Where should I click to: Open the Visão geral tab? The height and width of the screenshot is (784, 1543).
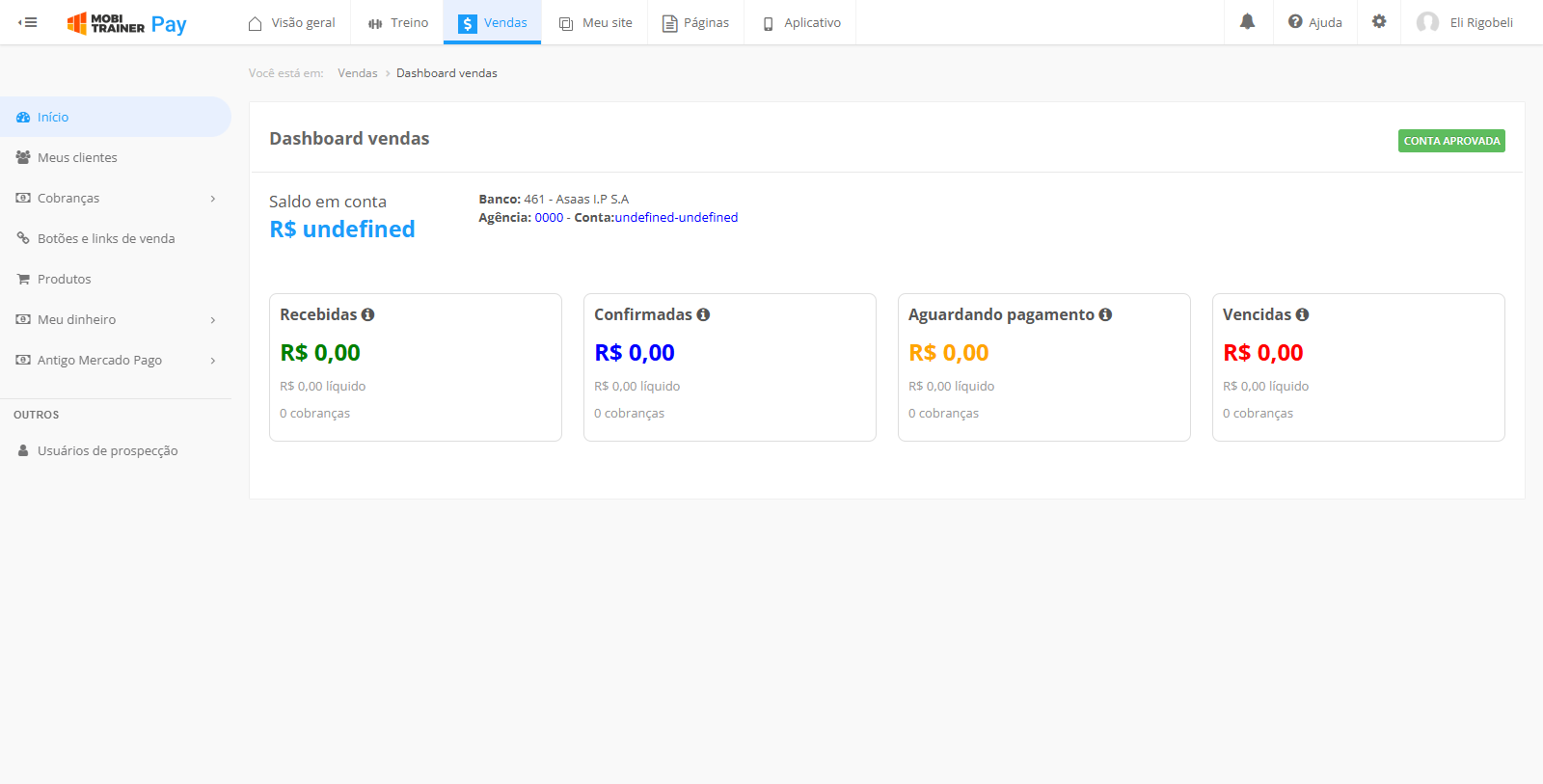(x=291, y=22)
